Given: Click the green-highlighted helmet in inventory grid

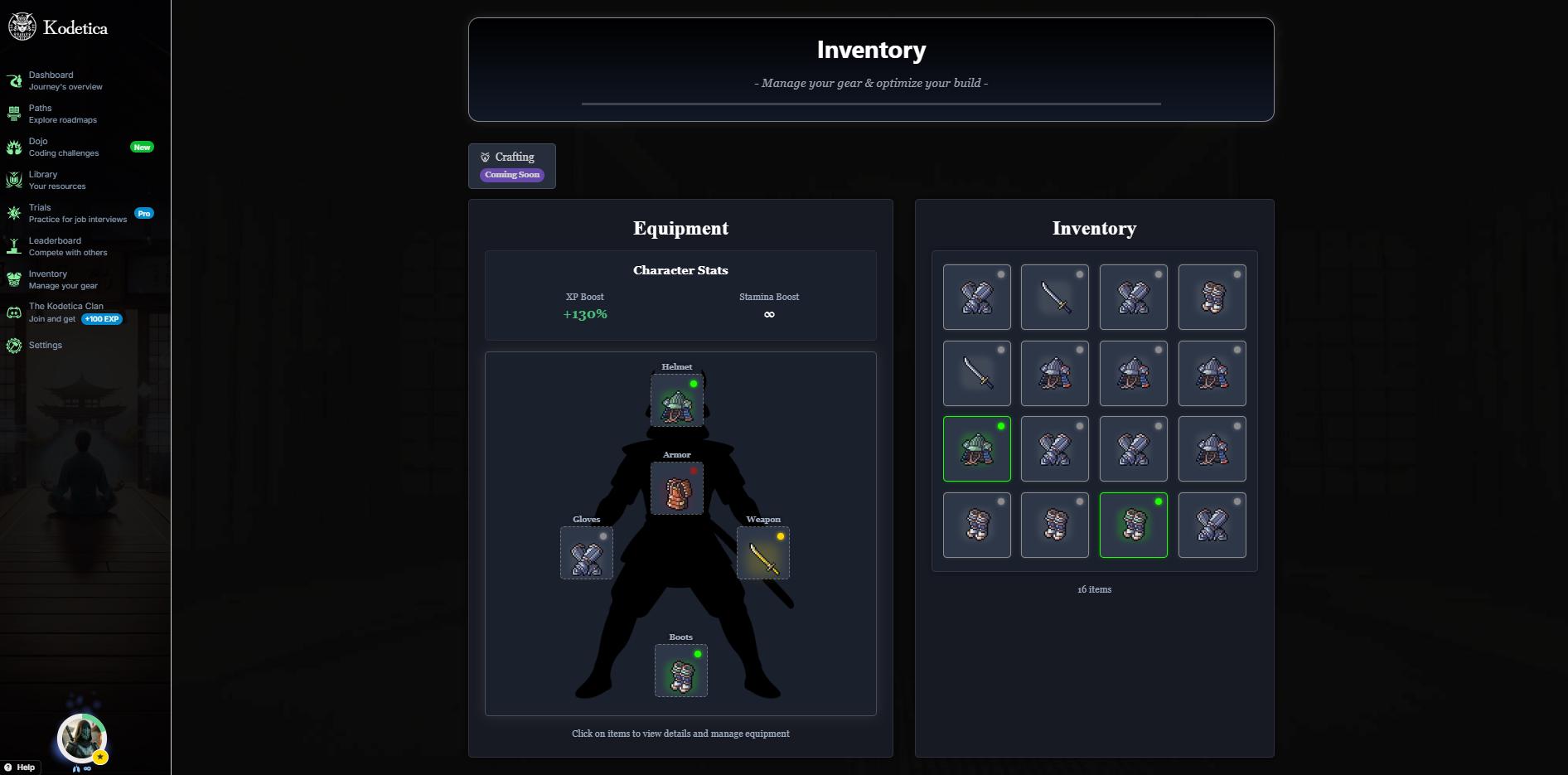Looking at the screenshot, I should point(976,448).
